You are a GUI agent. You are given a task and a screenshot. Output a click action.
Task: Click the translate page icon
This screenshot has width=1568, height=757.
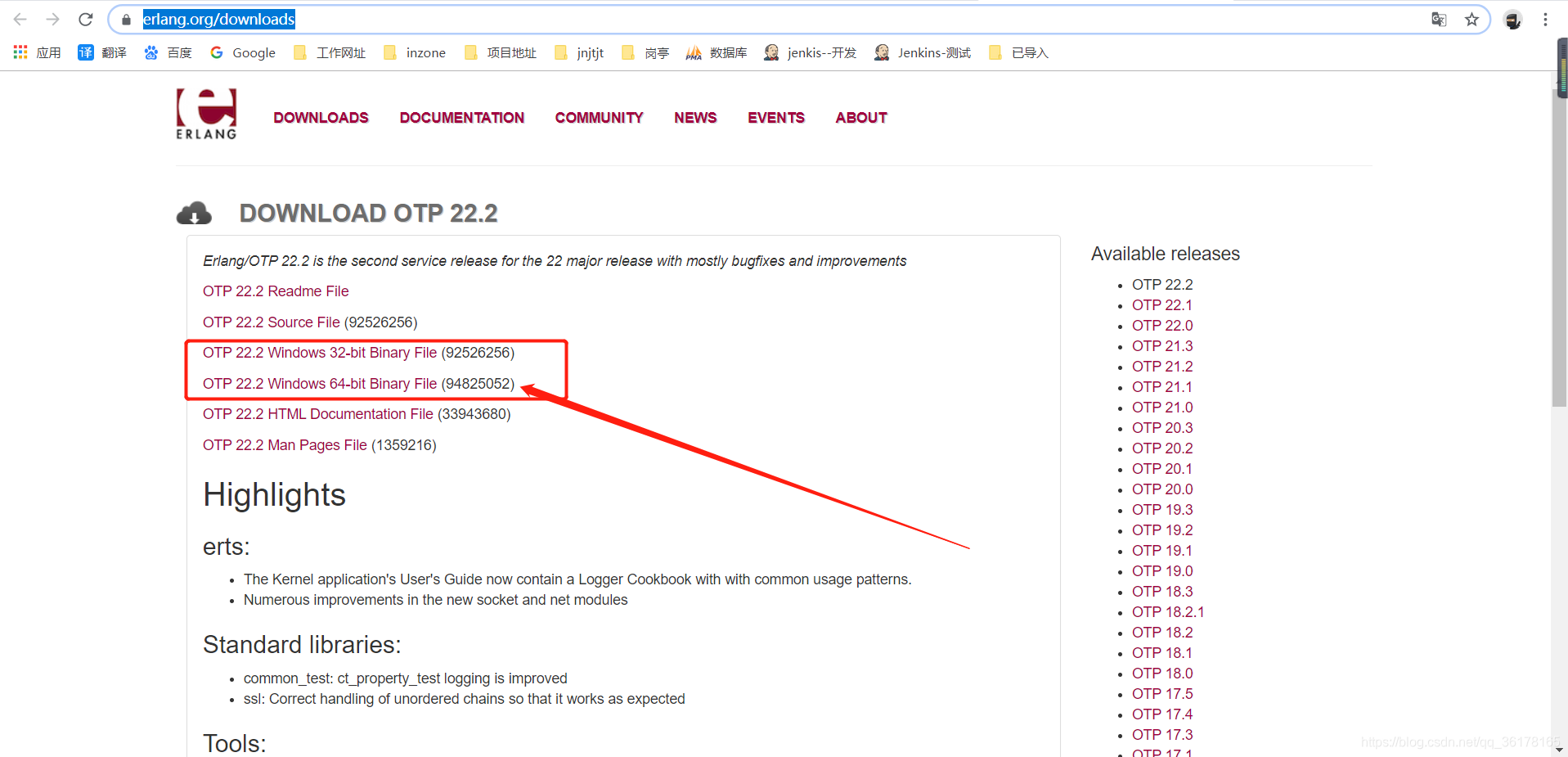(1439, 20)
